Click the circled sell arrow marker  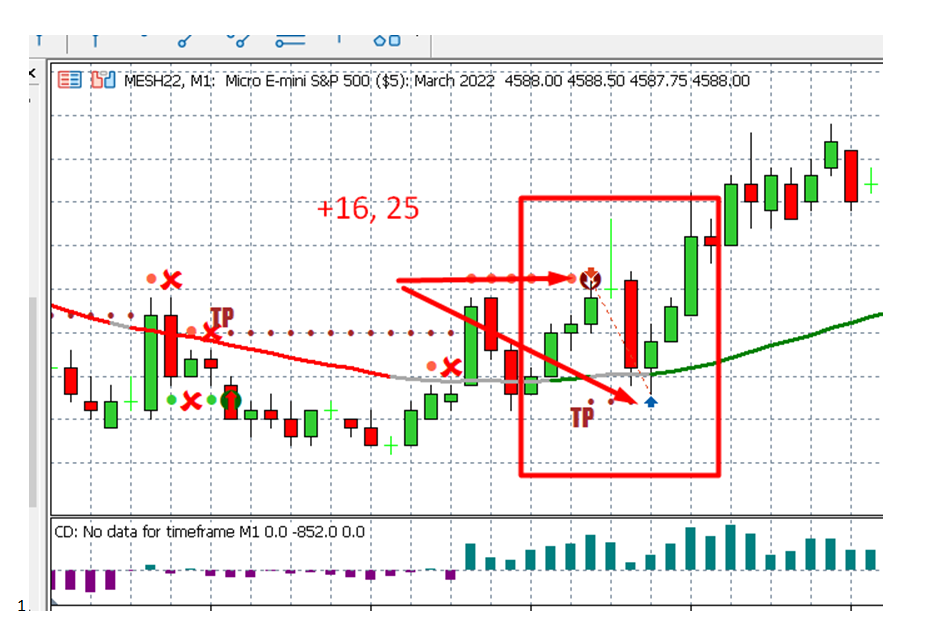(x=590, y=278)
